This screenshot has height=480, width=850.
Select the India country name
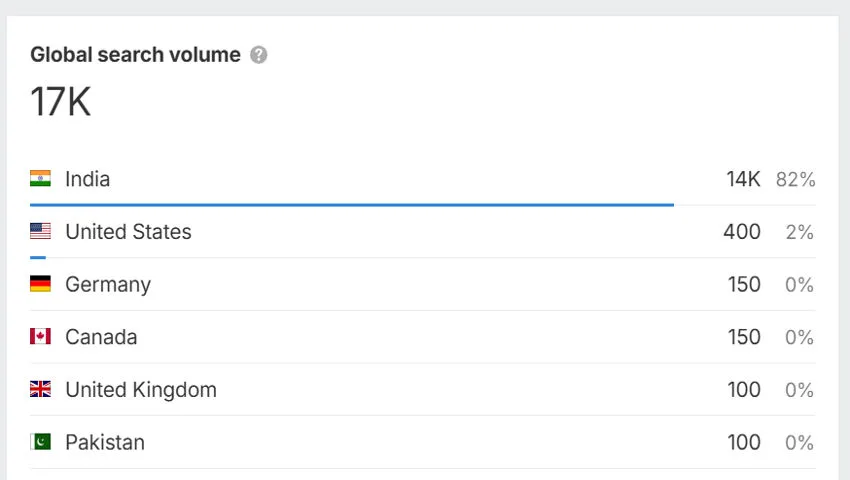(88, 180)
